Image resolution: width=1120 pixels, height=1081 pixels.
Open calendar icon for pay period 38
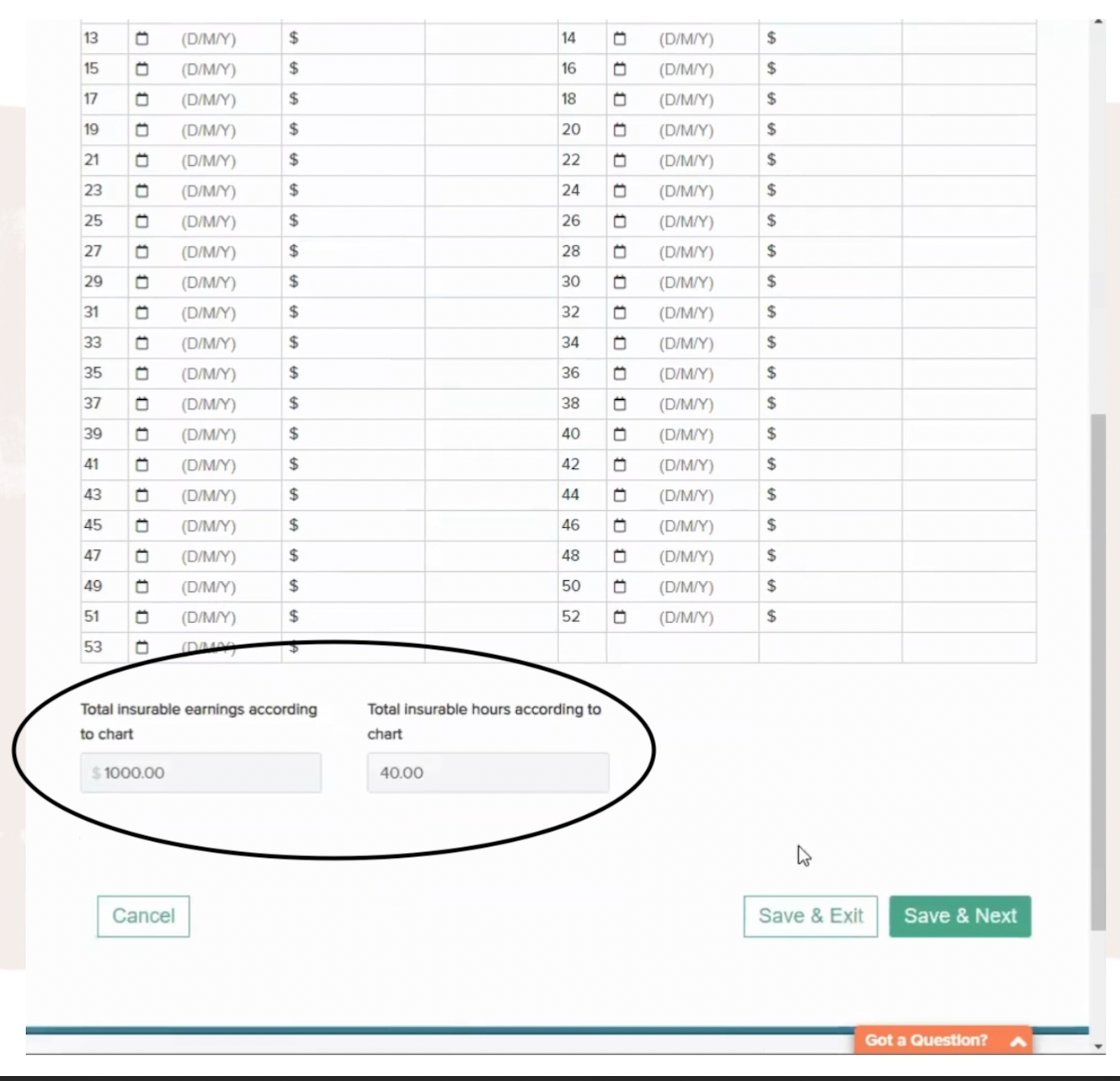(620, 404)
